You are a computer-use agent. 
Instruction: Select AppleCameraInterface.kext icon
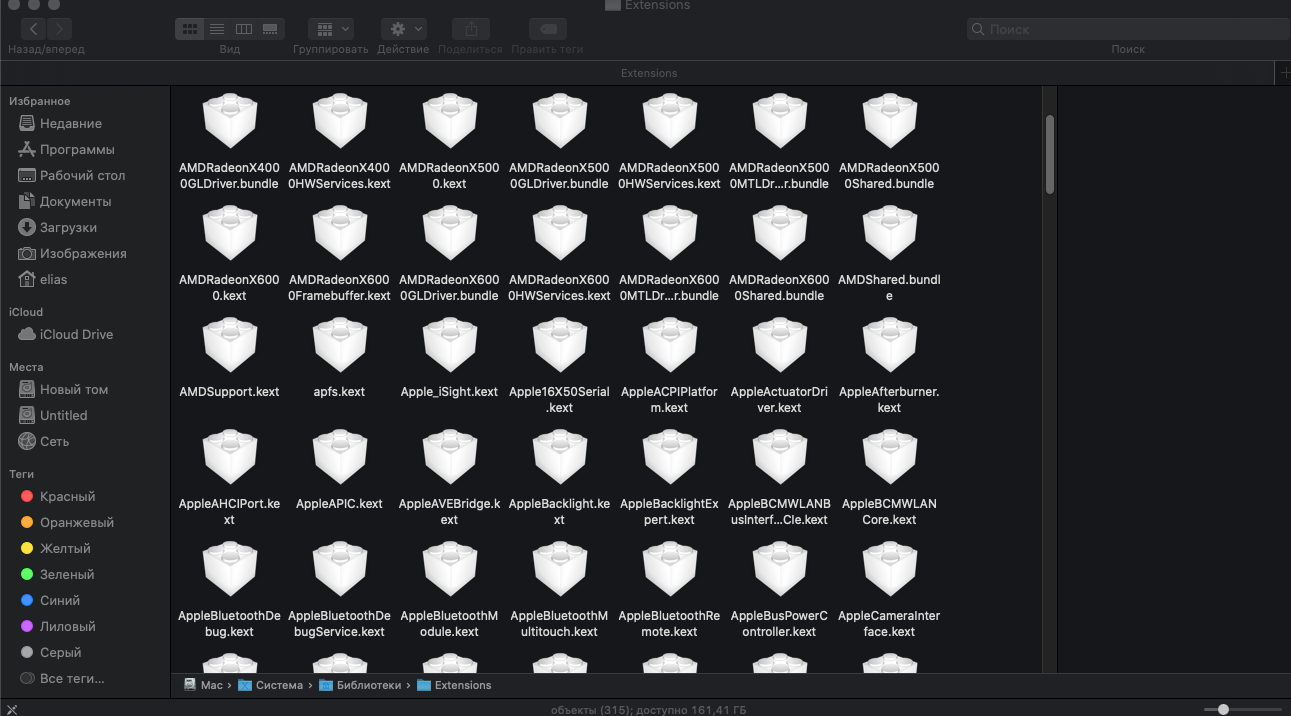coord(889,570)
